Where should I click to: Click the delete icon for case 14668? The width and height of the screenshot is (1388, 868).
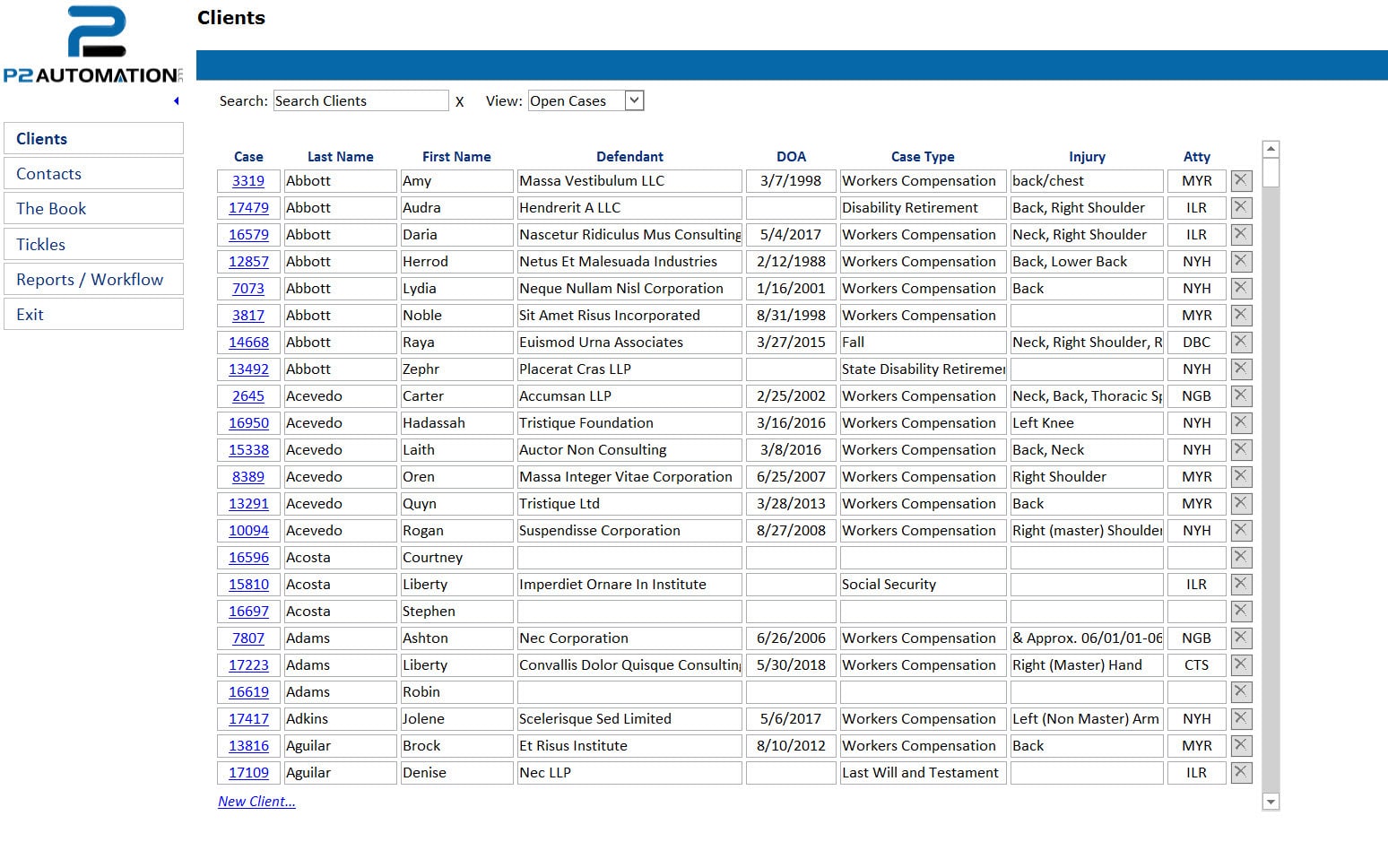point(1241,342)
